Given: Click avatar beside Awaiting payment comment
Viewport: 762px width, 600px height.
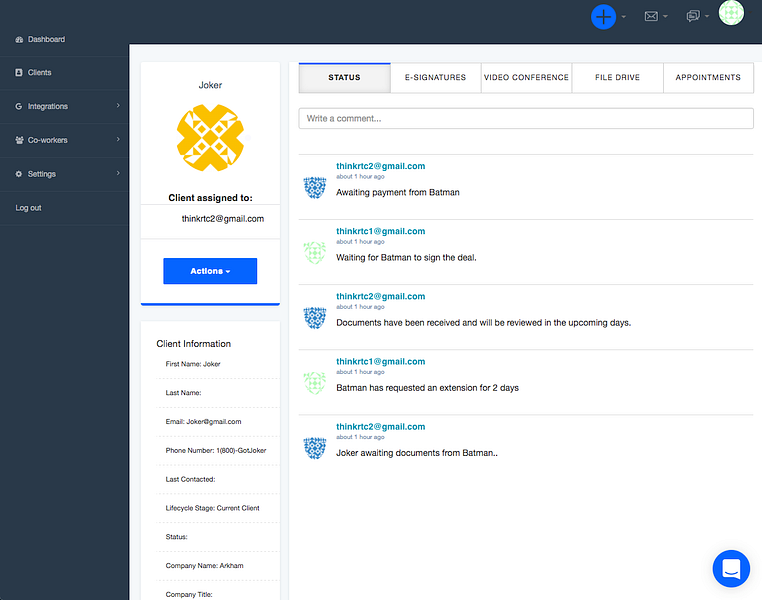Looking at the screenshot, I should point(315,188).
